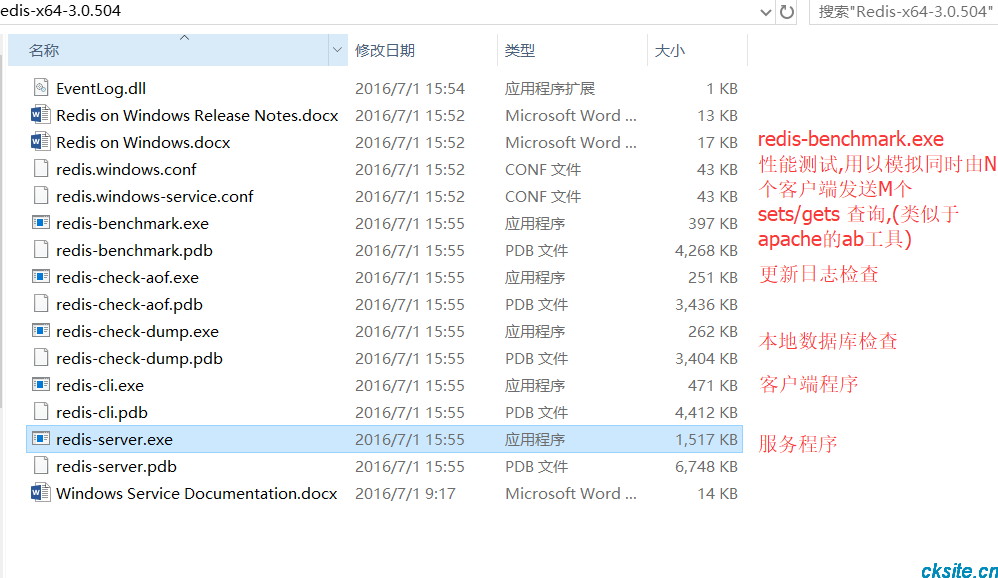This screenshot has width=998, height=578.
Task: Click the 251 KB size of redis-check-aof.exe
Action: [x=713, y=278]
